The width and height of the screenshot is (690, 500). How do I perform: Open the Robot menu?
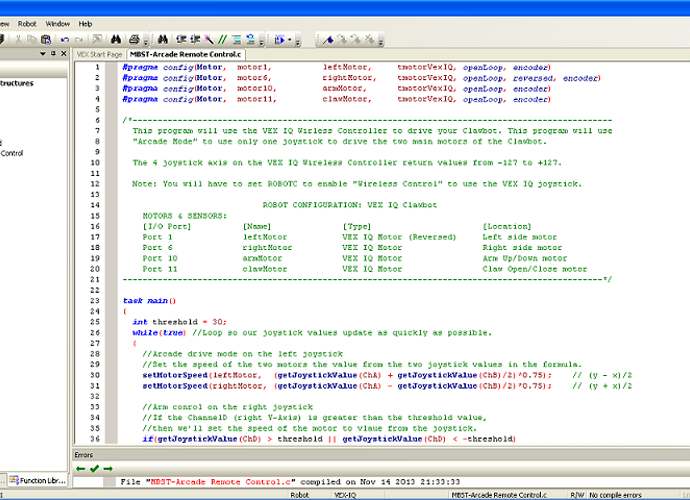(x=27, y=24)
